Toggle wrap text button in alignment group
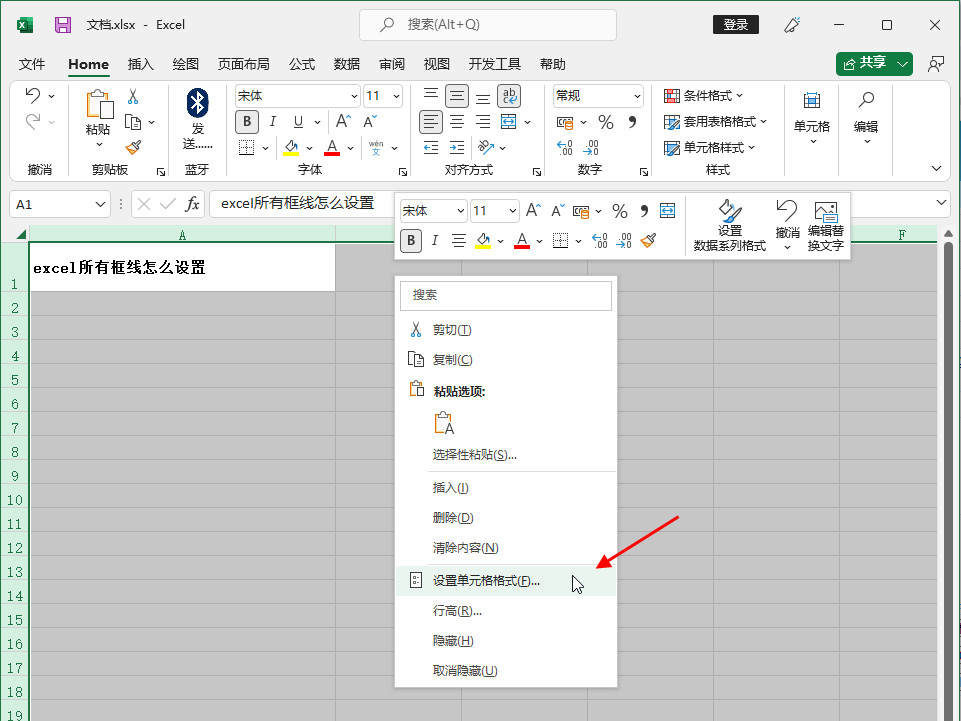Screen dimensions: 961x721 tap(510, 96)
